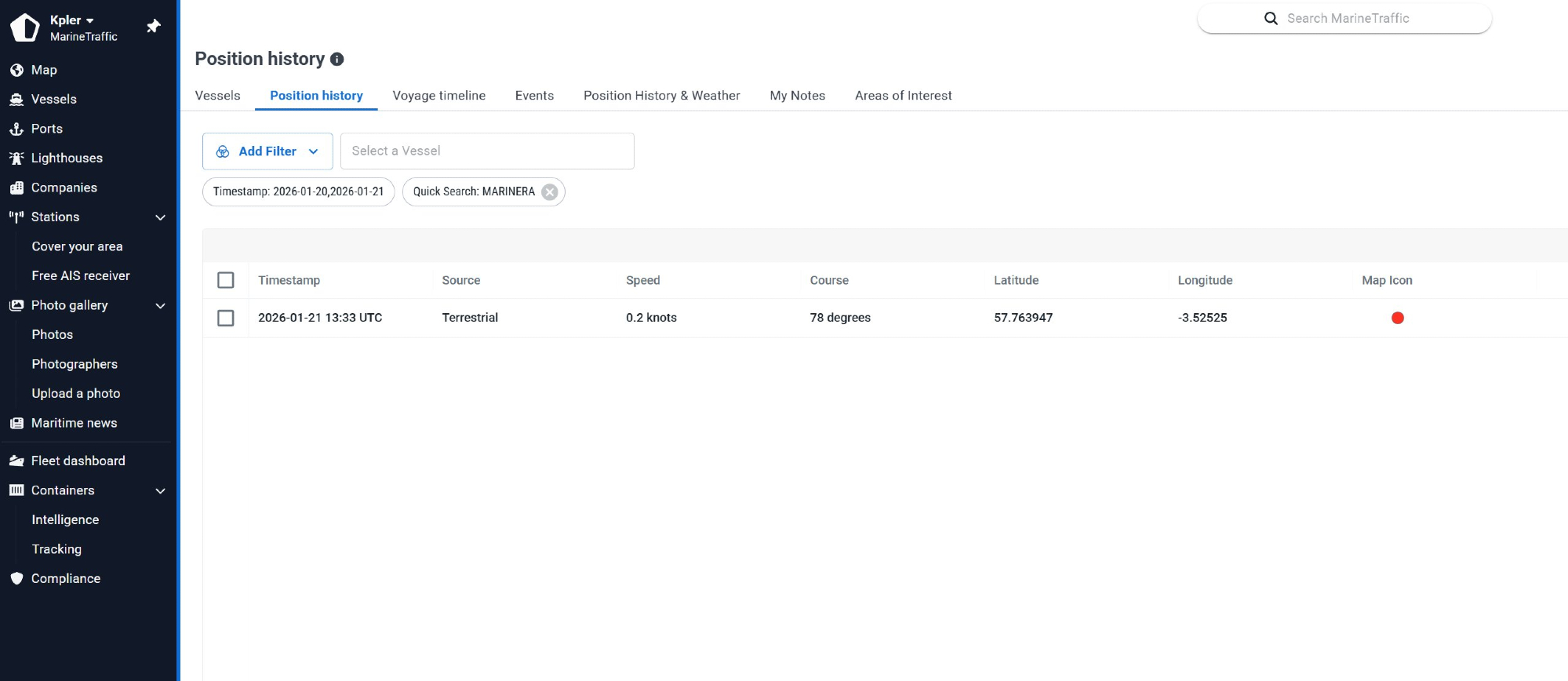Collapse the Photo gallery section chevron
1568x681 pixels.
tap(161, 305)
